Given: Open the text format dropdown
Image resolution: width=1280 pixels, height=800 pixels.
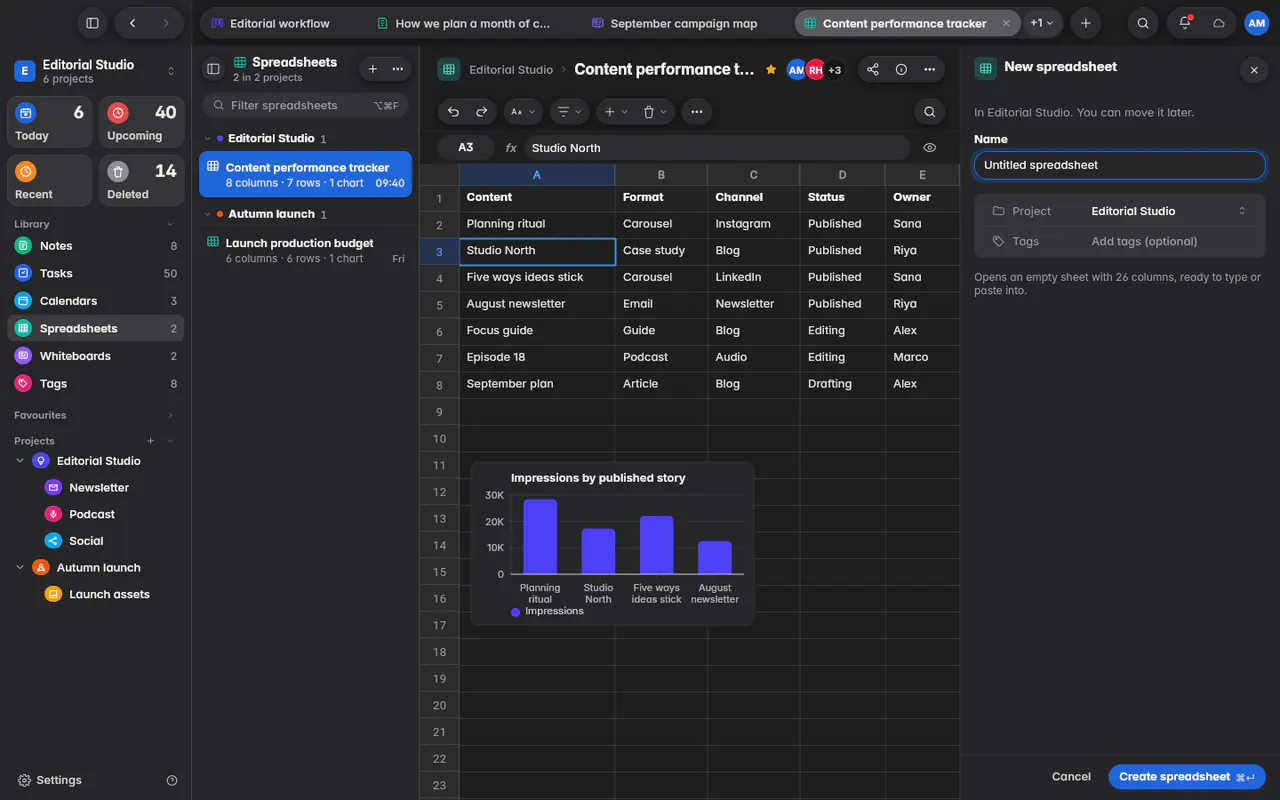Looking at the screenshot, I should (x=523, y=112).
